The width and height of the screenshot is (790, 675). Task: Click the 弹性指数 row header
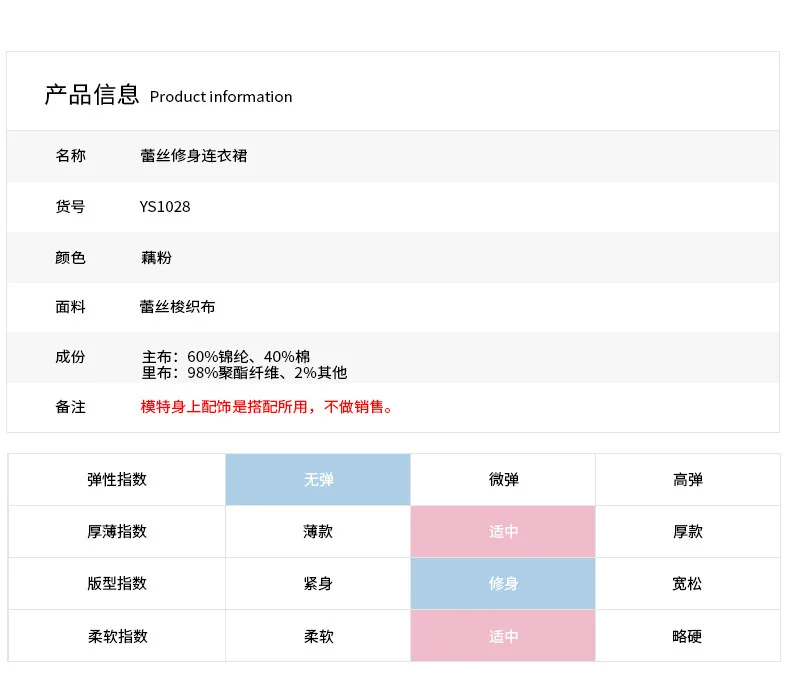click(117, 480)
